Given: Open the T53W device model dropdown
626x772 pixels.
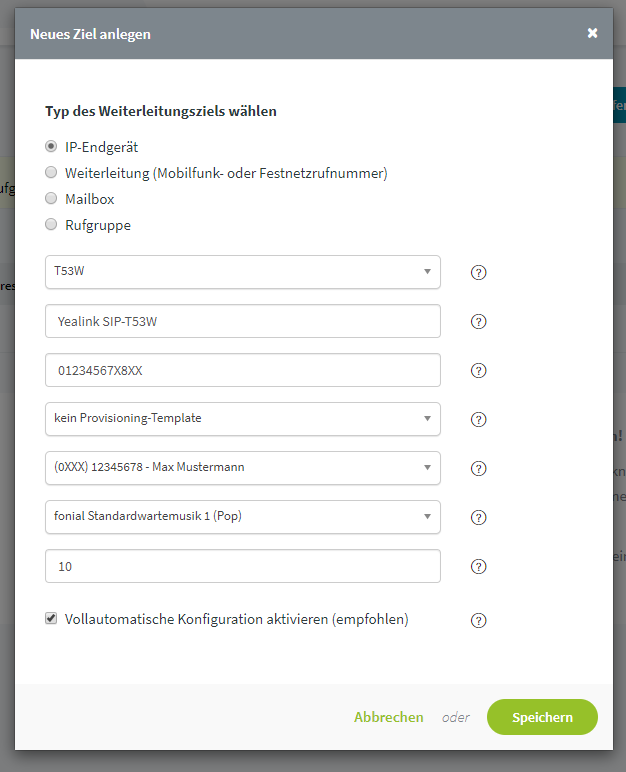Looking at the screenshot, I should [243, 272].
